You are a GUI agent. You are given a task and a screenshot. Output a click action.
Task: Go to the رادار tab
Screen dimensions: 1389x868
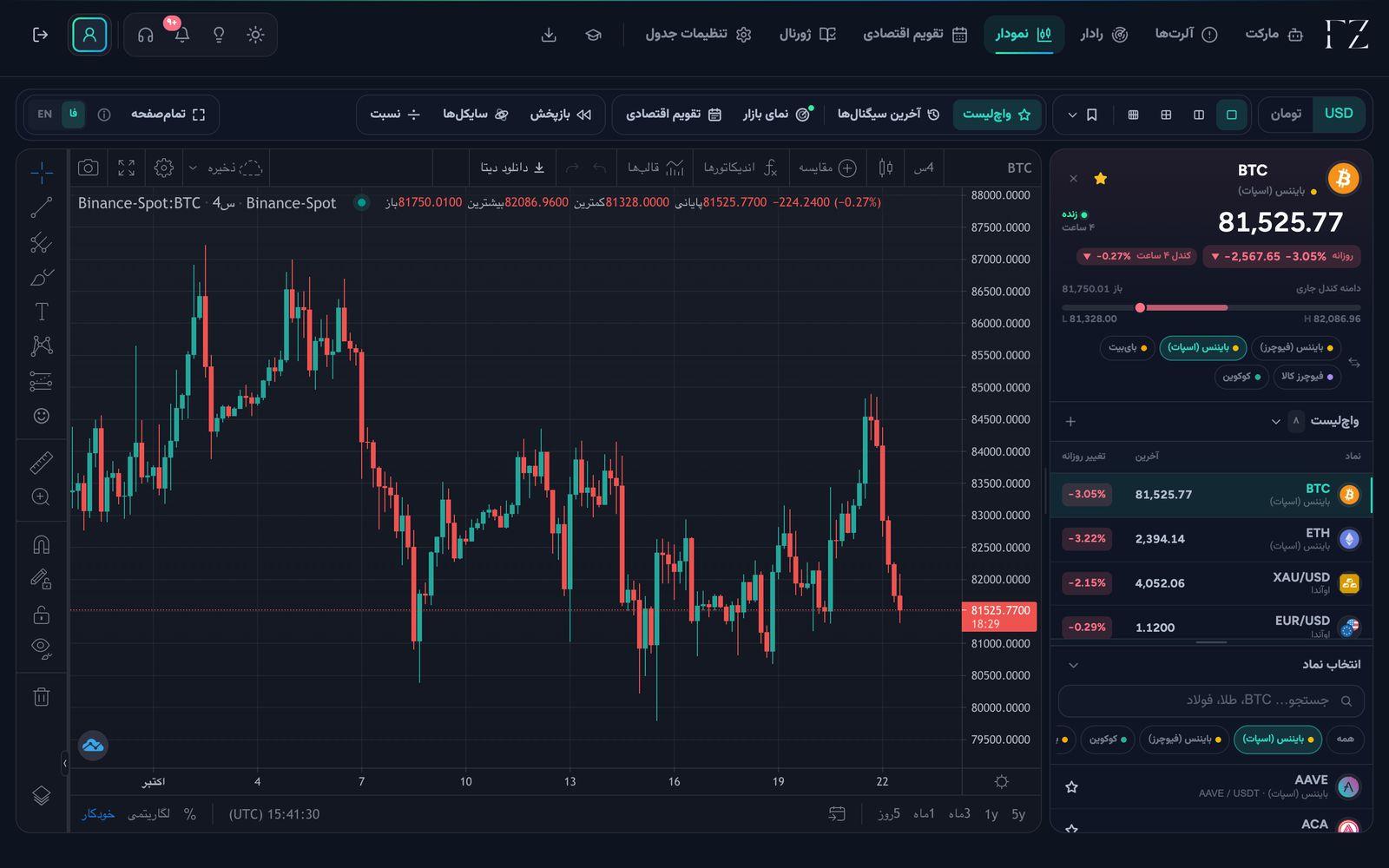(x=1104, y=34)
